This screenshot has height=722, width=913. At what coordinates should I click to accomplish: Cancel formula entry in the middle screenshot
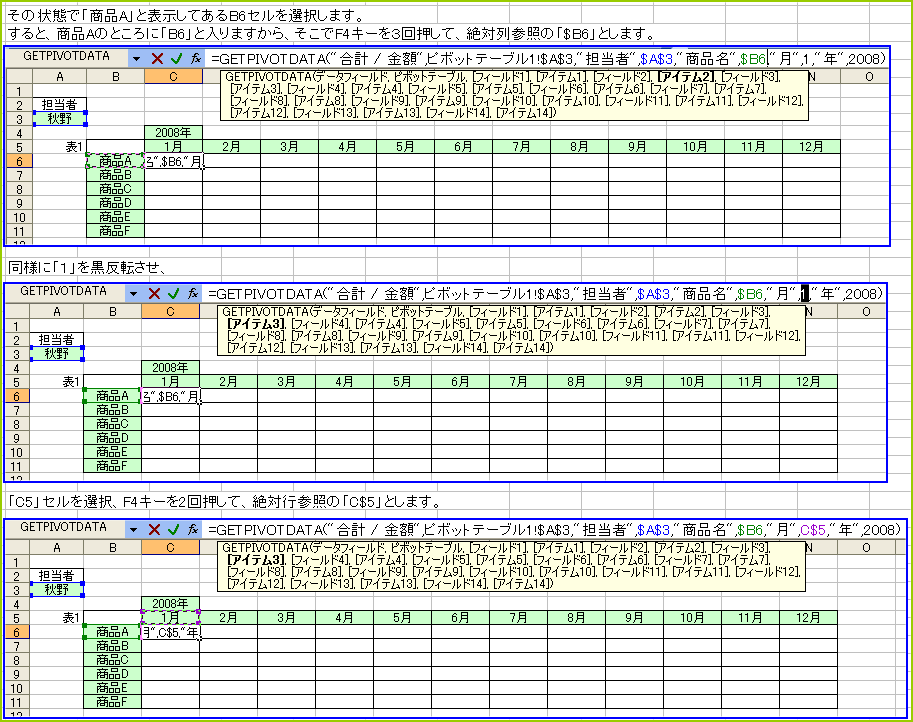[x=154, y=293]
